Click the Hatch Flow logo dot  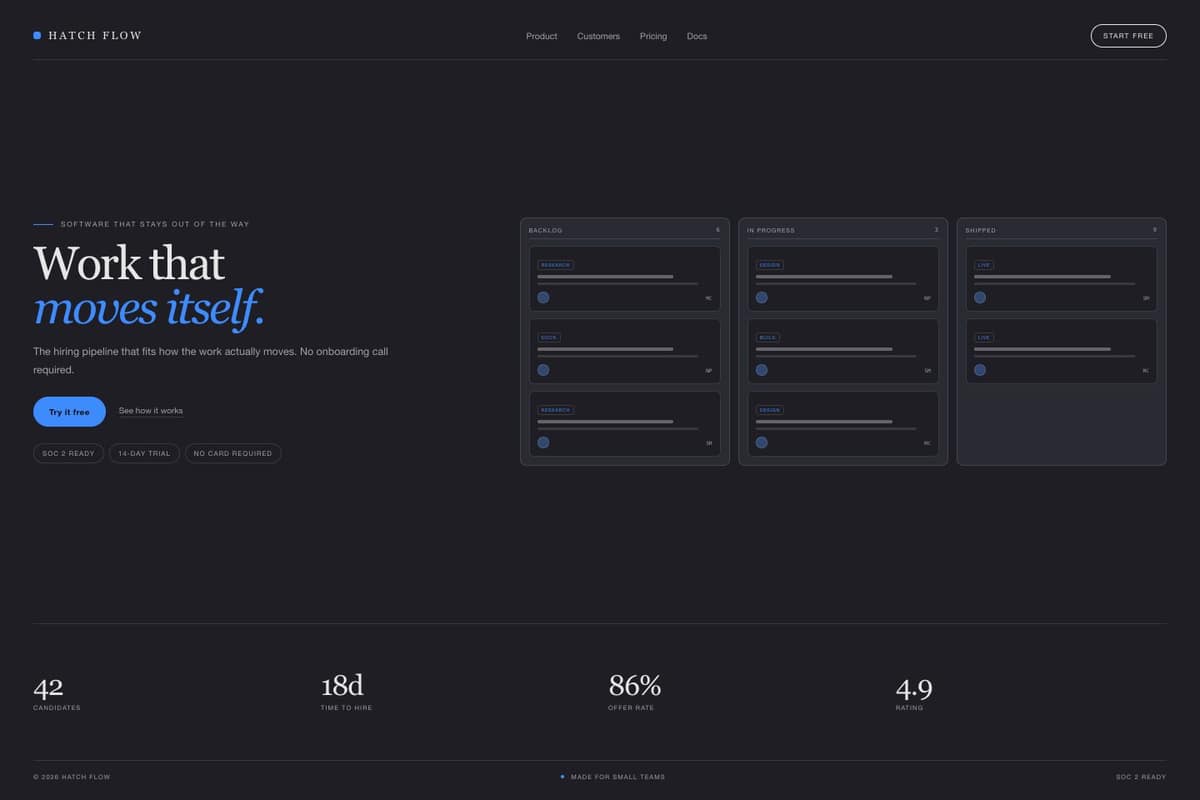37,35
